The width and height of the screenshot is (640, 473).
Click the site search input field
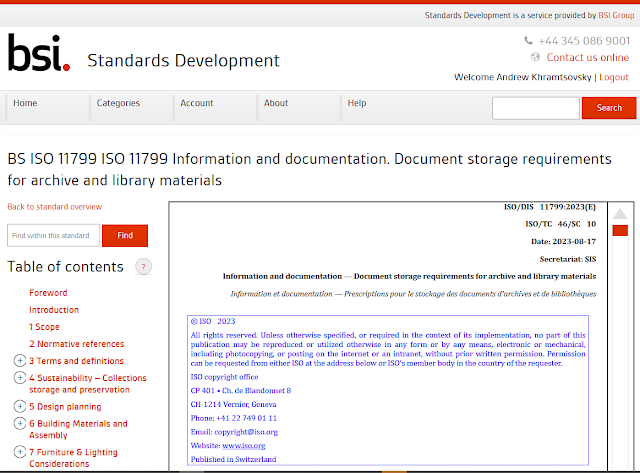tap(536, 108)
